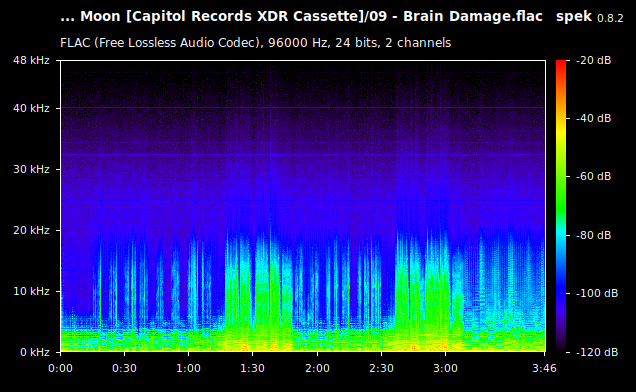Viewport: 636px width, 392px height.
Task: Click the '-20 dB' scale label
Action: click(x=593, y=60)
